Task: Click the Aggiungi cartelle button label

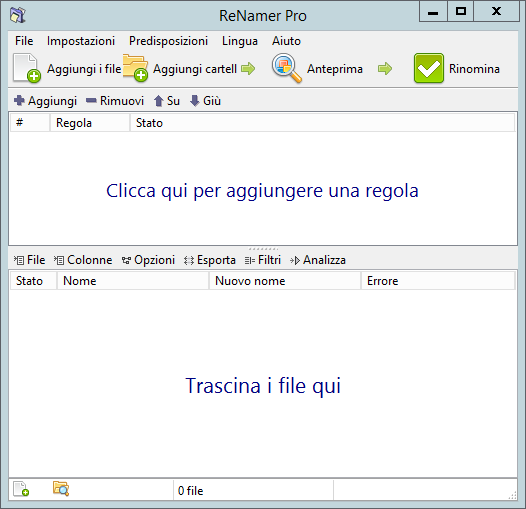Action: 195,69
